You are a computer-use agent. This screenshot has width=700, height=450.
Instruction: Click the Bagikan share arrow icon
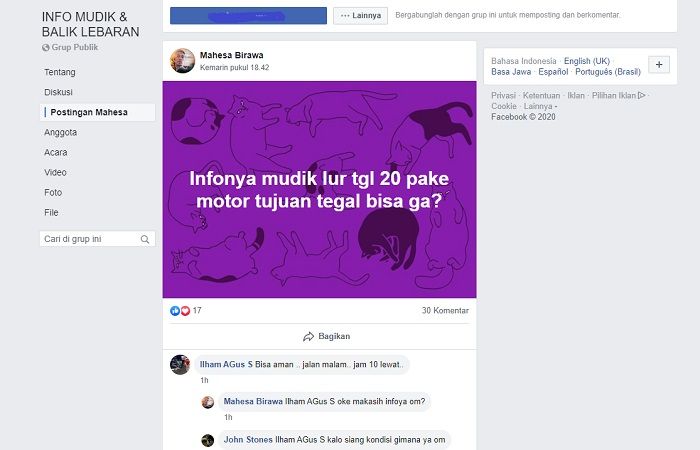click(308, 337)
